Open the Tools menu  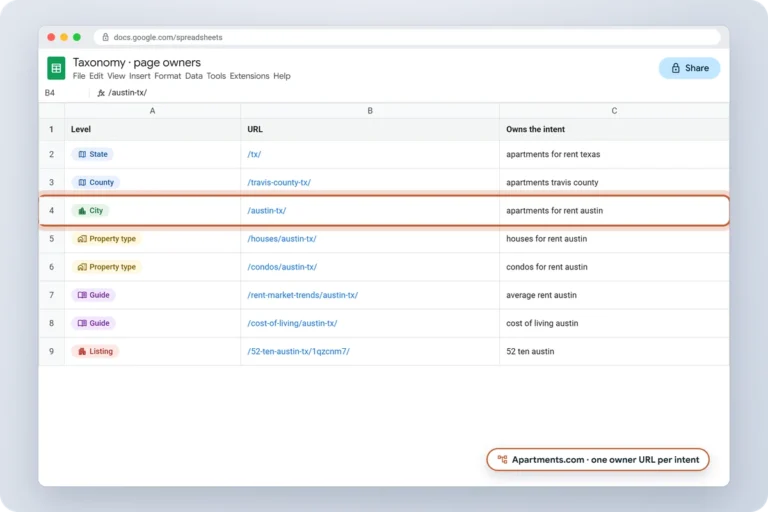click(x=216, y=76)
